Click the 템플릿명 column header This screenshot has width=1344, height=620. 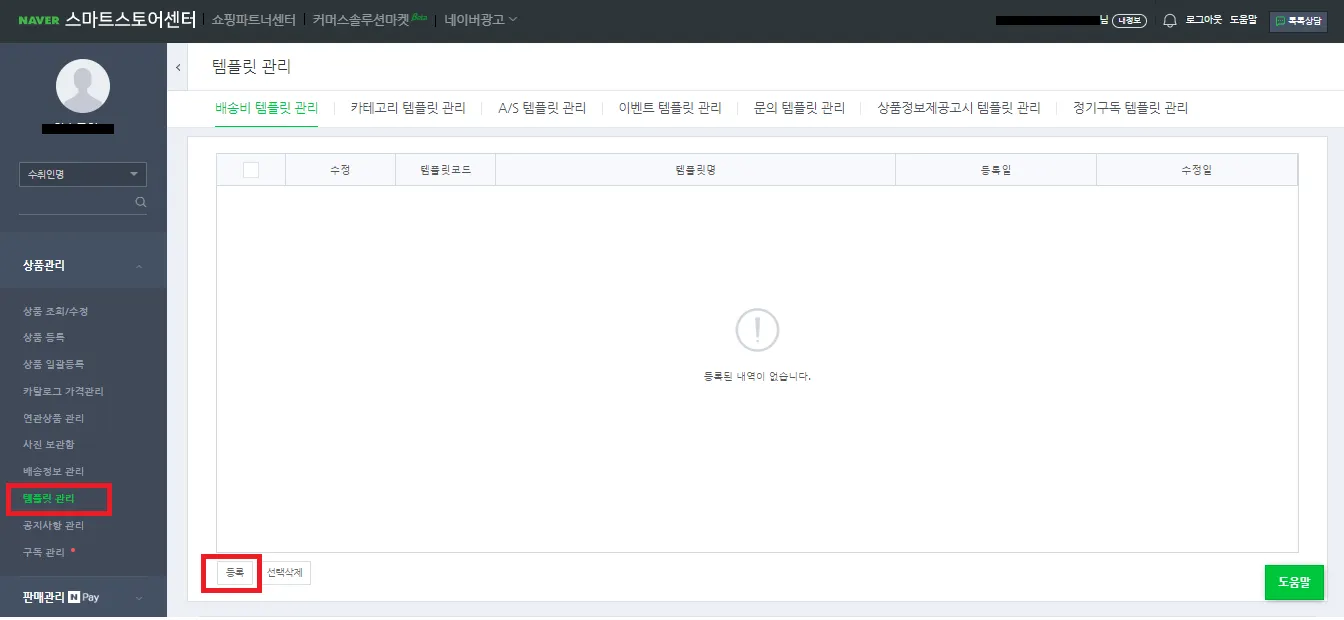pos(695,170)
